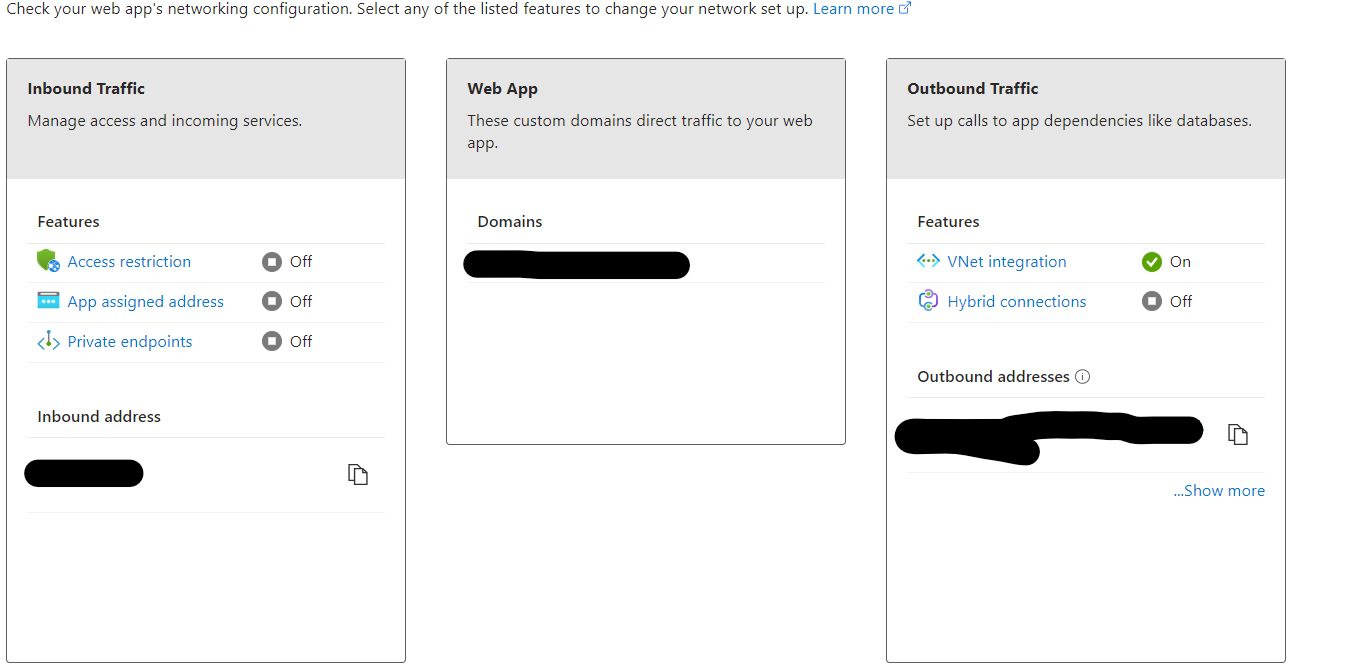Open the VNet integration link
Image resolution: width=1357 pixels, height=672 pixels.
click(1007, 262)
